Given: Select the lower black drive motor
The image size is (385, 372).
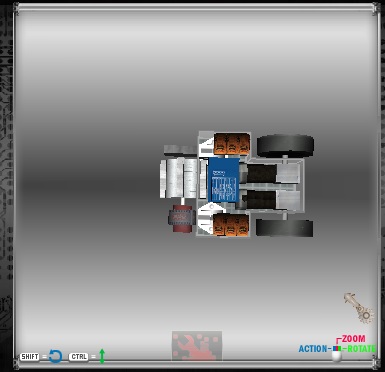Looking at the screenshot, I should coord(261,199).
